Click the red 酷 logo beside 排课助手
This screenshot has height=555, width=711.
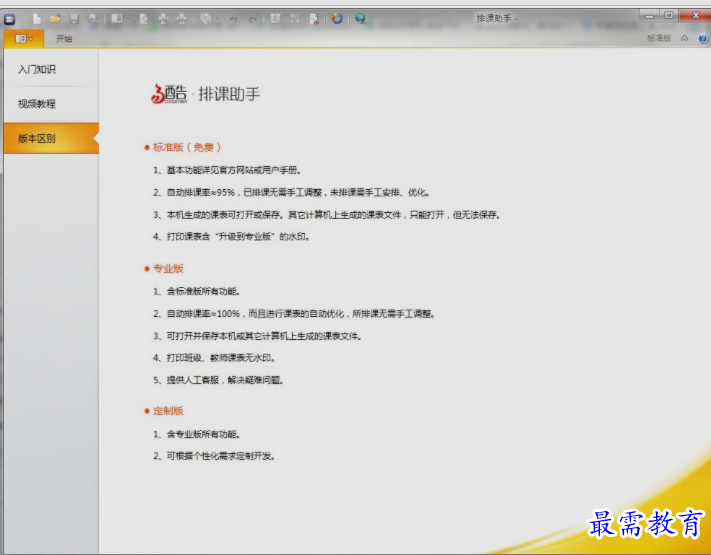pyautogui.click(x=169, y=94)
